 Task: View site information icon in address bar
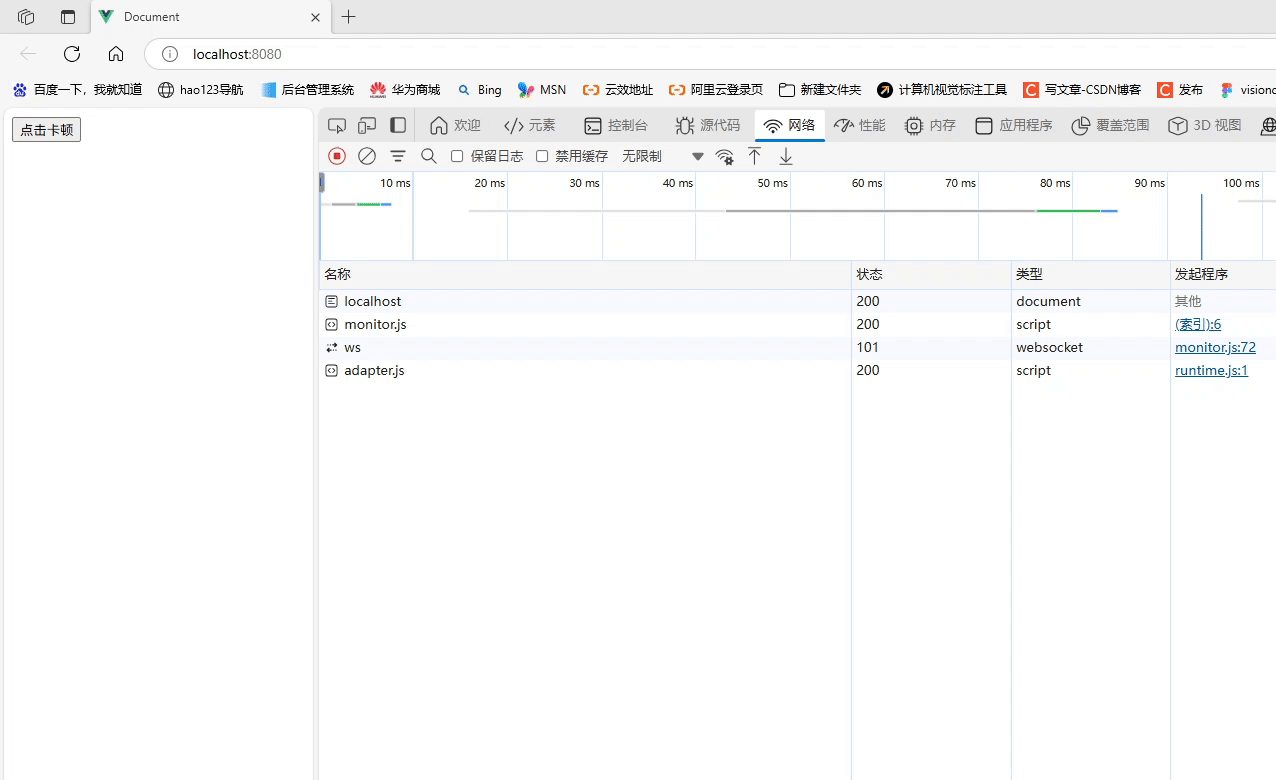pyautogui.click(x=170, y=54)
